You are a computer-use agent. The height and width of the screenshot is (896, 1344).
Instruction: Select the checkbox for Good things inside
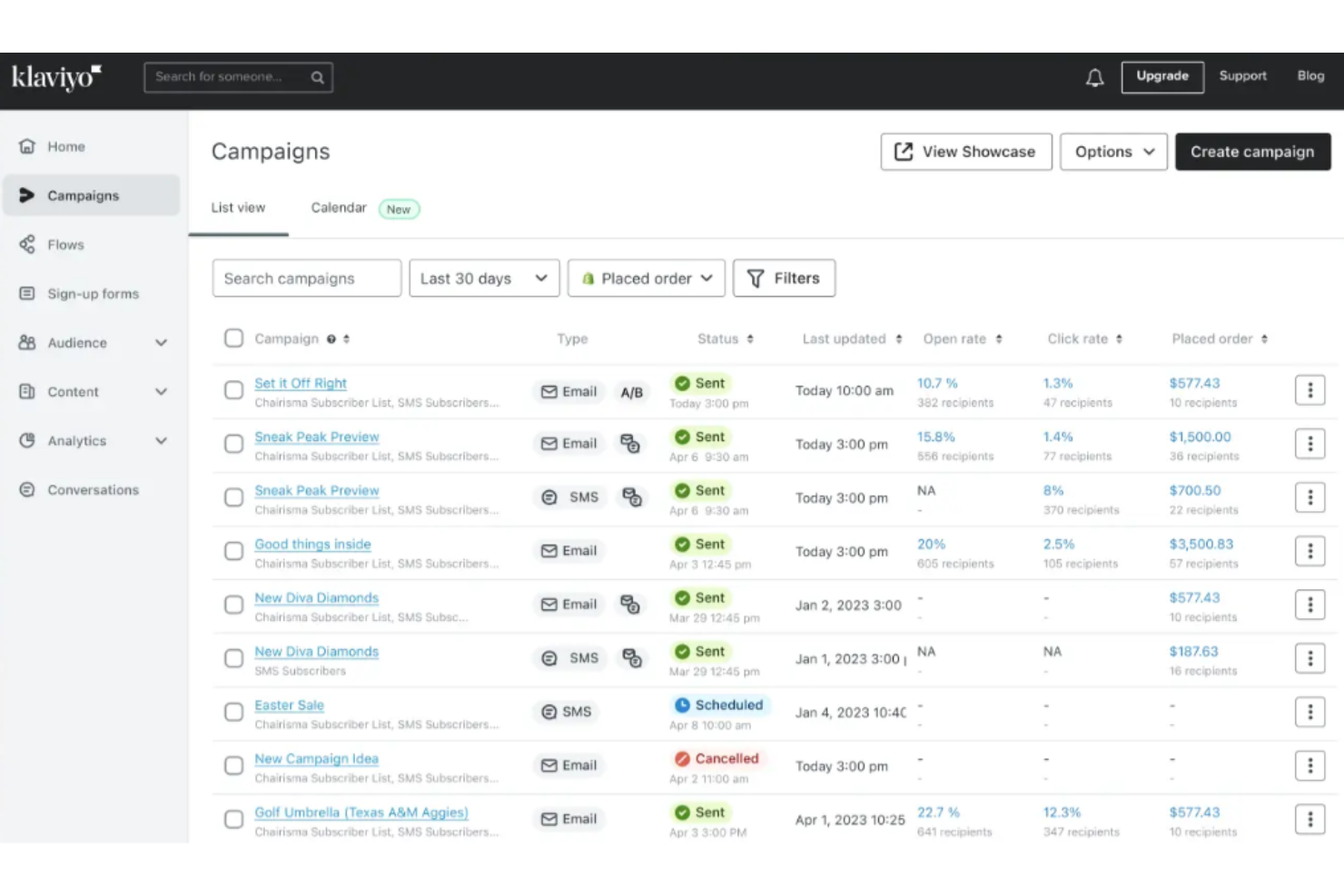(x=233, y=551)
